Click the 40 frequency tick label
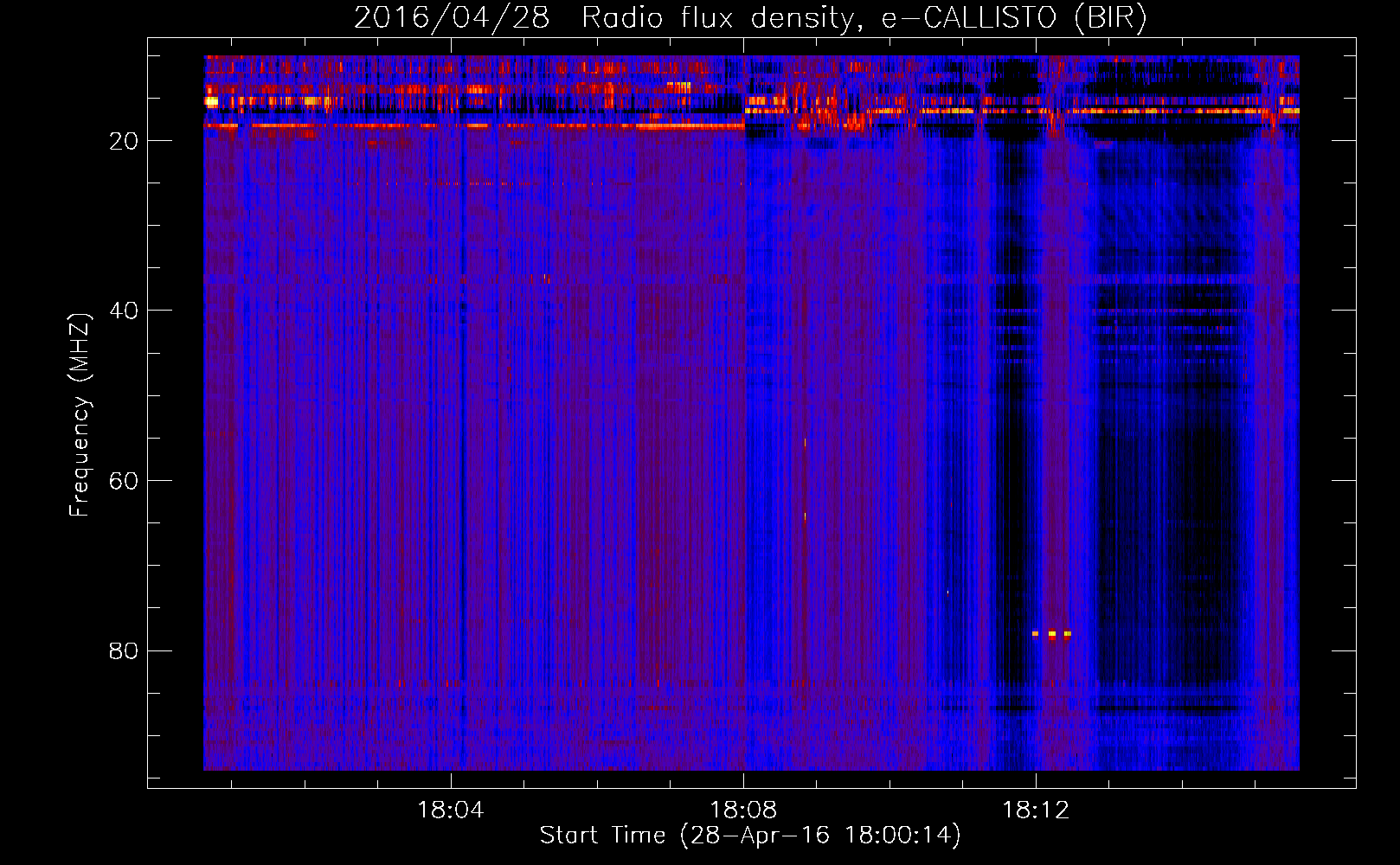1400x865 pixels. click(x=124, y=311)
